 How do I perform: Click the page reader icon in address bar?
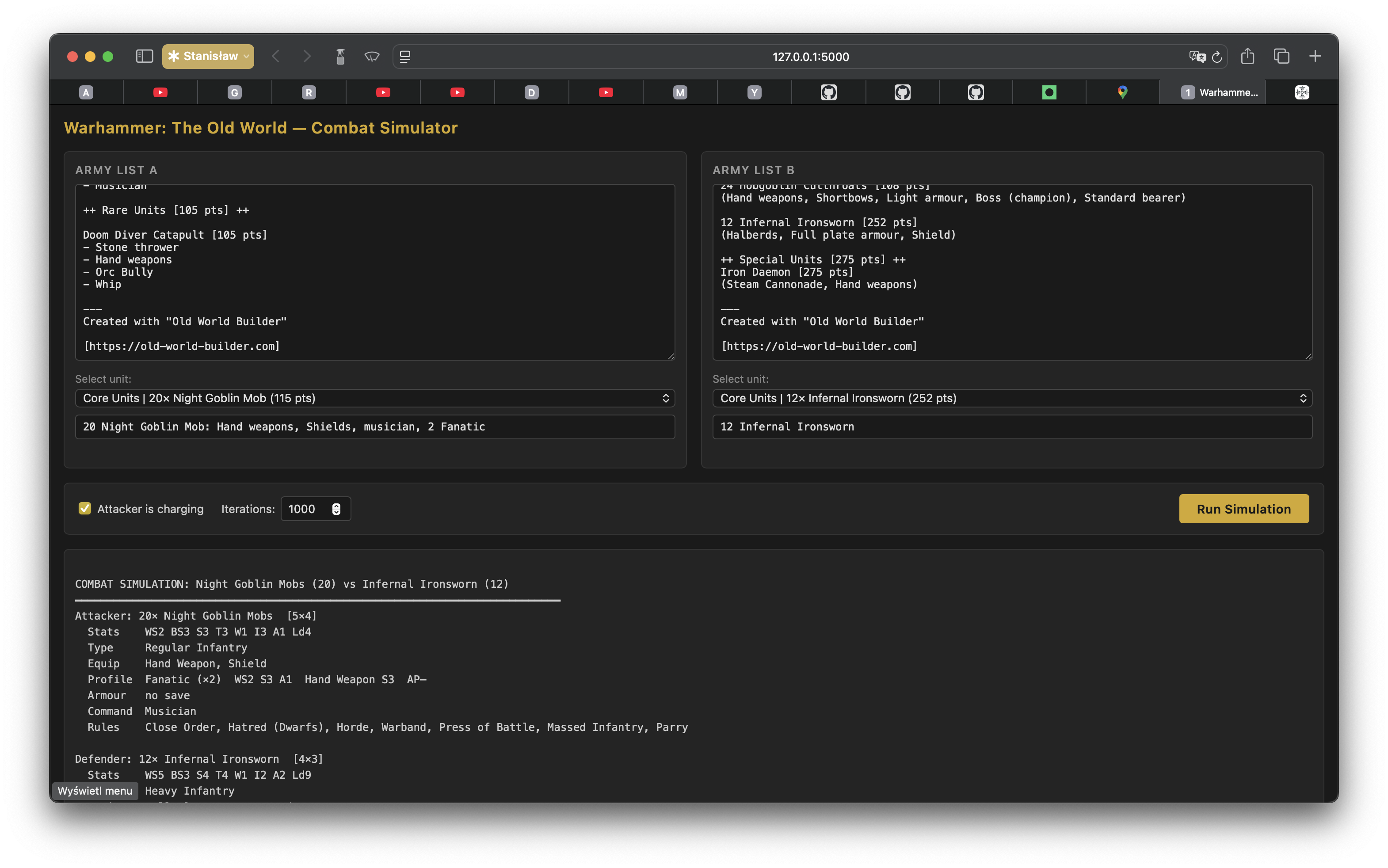click(x=405, y=56)
